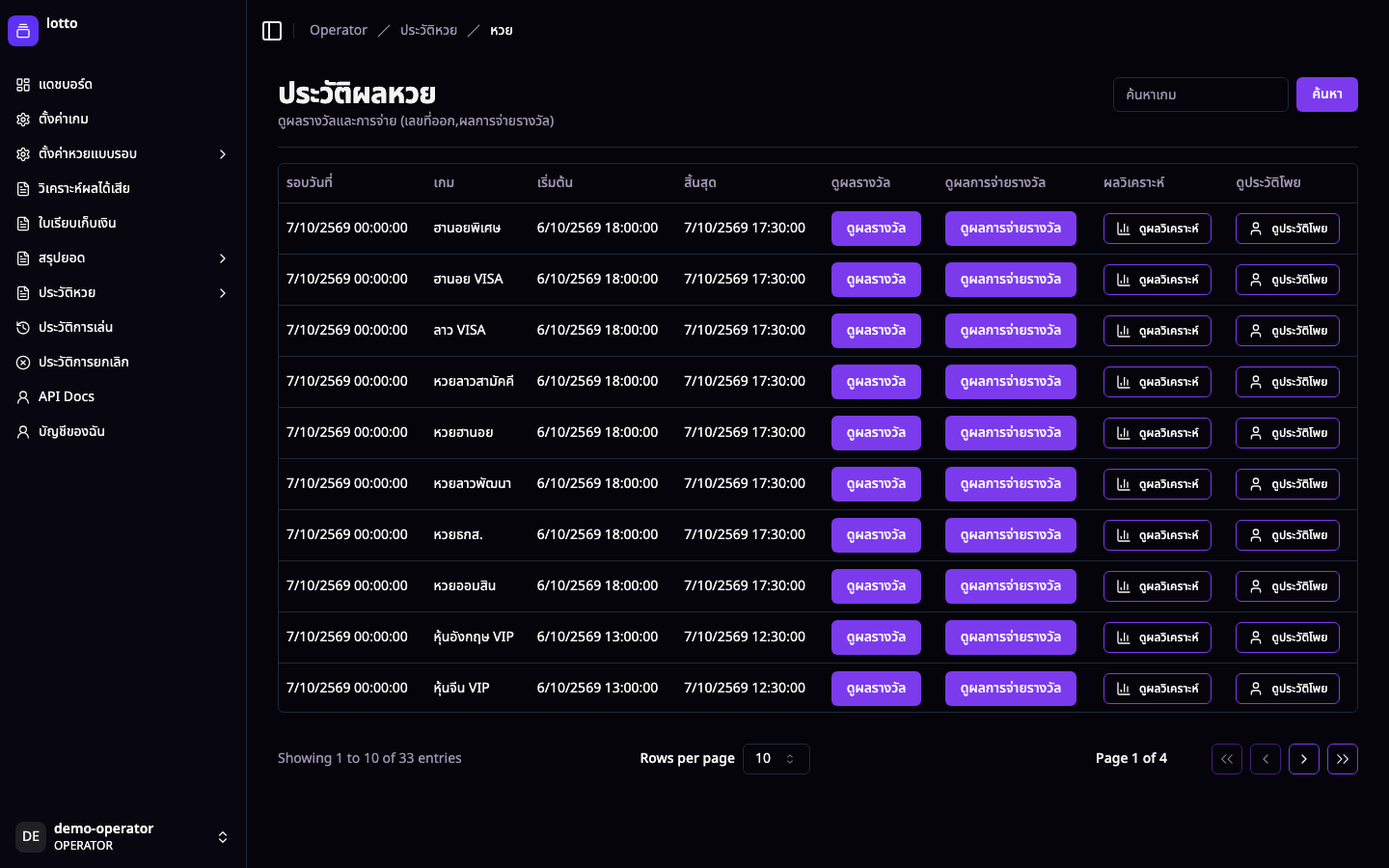The width and height of the screenshot is (1389, 868).
Task: Click ดูผลรางวัล for ฮานอยพิเศษ row
Action: point(876,229)
